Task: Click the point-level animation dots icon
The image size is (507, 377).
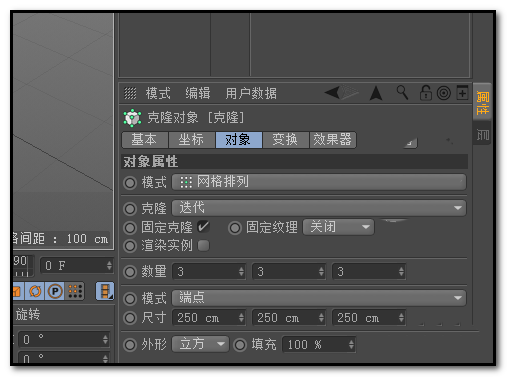Action: click(75, 291)
